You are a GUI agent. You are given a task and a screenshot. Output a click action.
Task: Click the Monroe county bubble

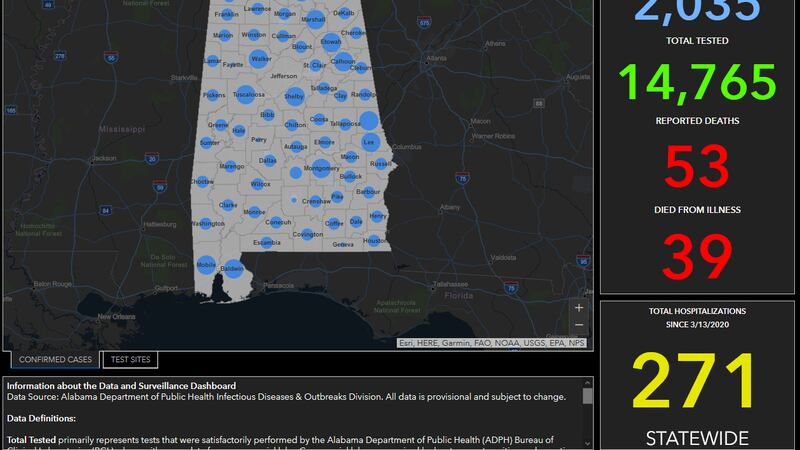coord(255,212)
